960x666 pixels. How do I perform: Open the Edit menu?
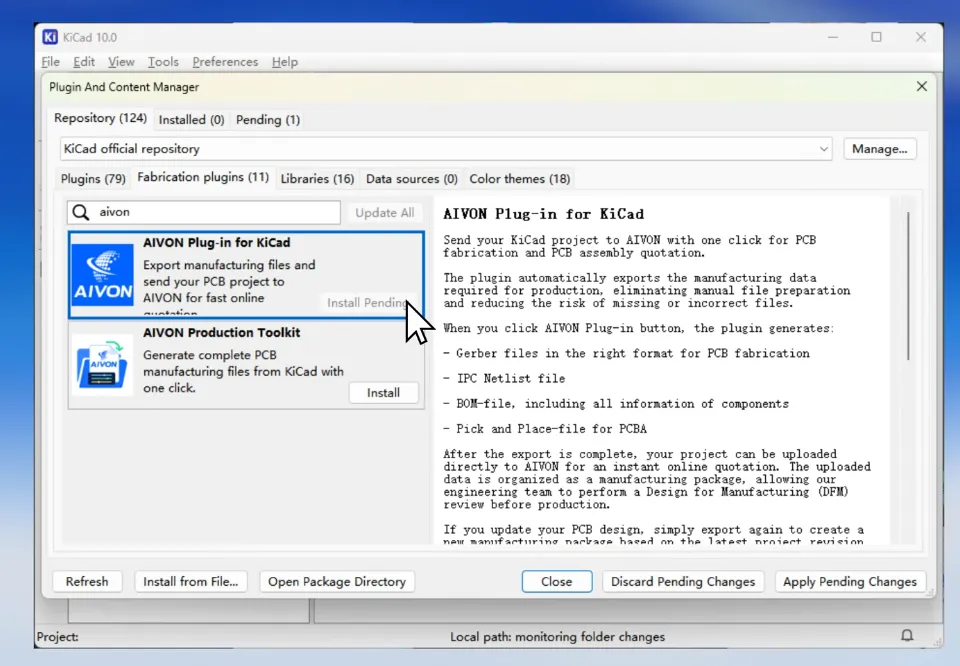(x=84, y=62)
